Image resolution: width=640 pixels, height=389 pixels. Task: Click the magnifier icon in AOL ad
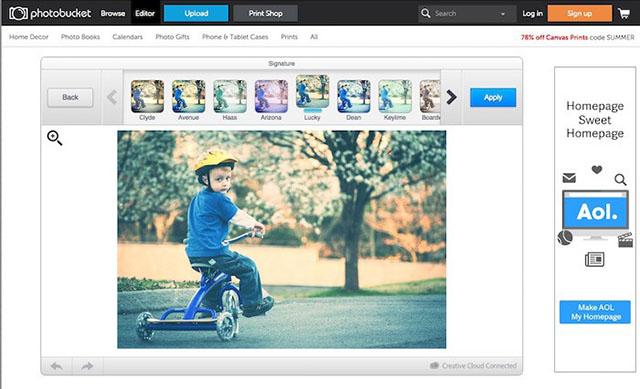point(620,179)
